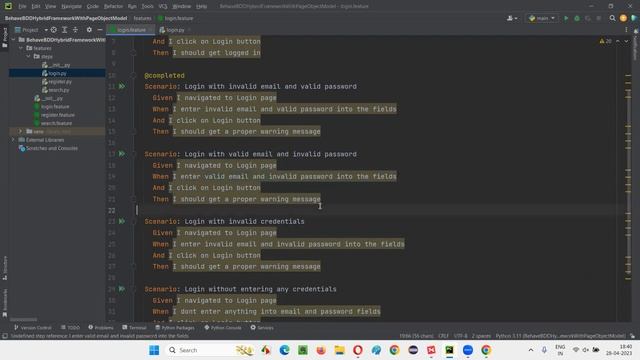Viewport: 640px width, 360px height.
Task: Open the Project view selector dropdown
Action: point(31,30)
